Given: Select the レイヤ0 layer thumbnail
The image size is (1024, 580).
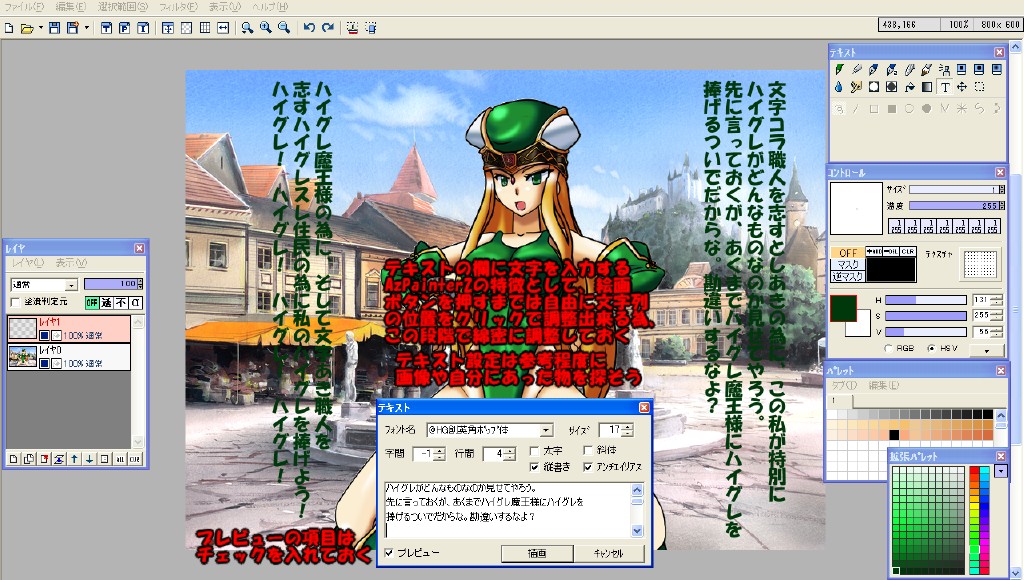Looking at the screenshot, I should 22,357.
